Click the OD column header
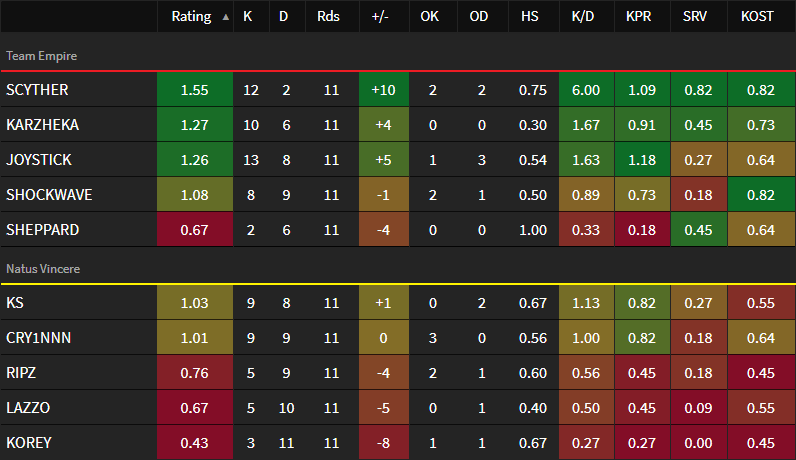This screenshot has width=796, height=460. 478,17
